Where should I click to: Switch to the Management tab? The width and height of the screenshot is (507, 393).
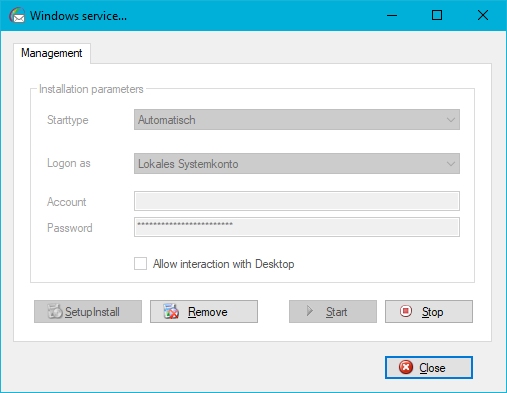[x=52, y=53]
